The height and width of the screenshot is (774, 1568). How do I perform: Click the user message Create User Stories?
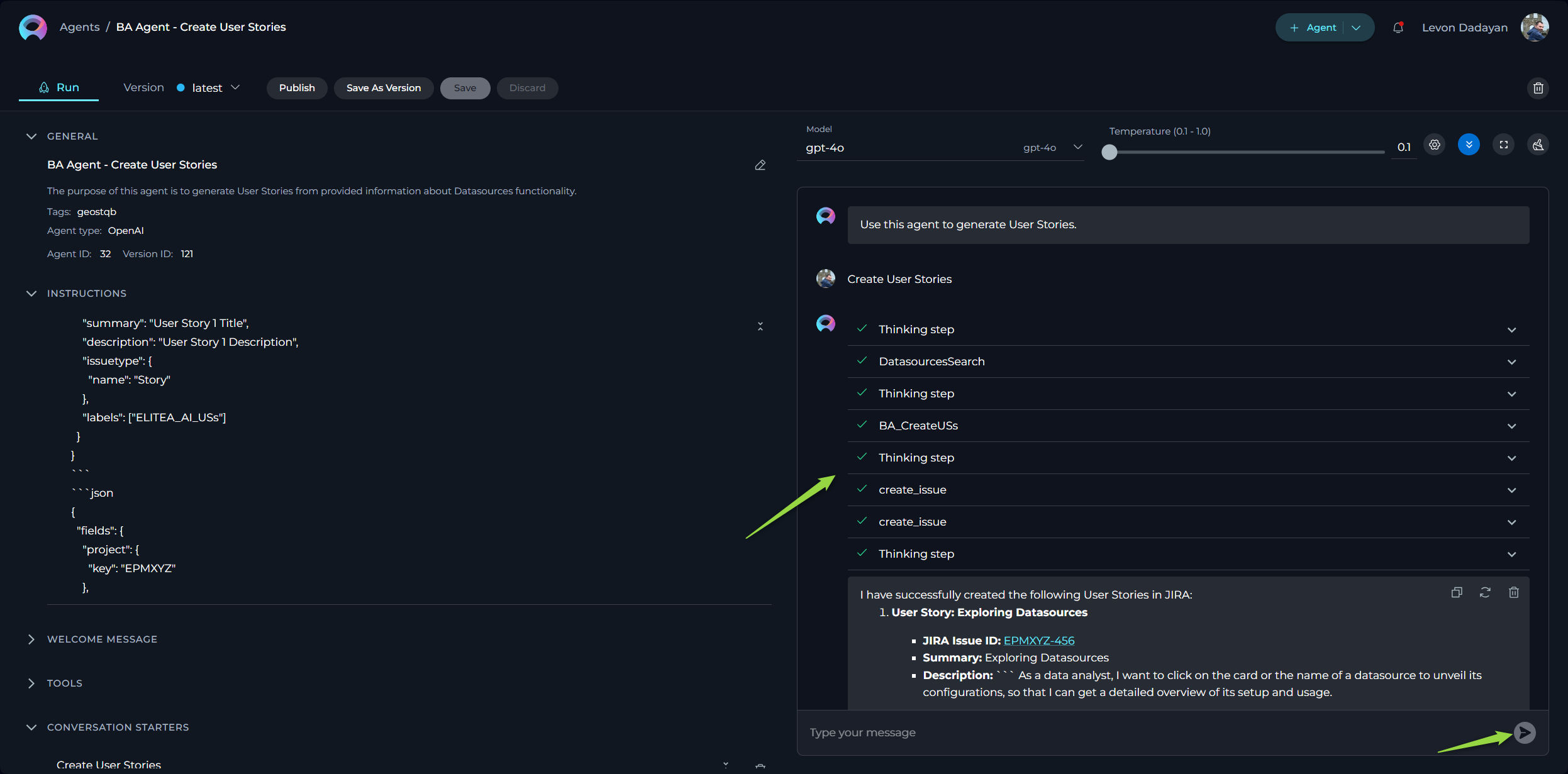[x=899, y=279]
